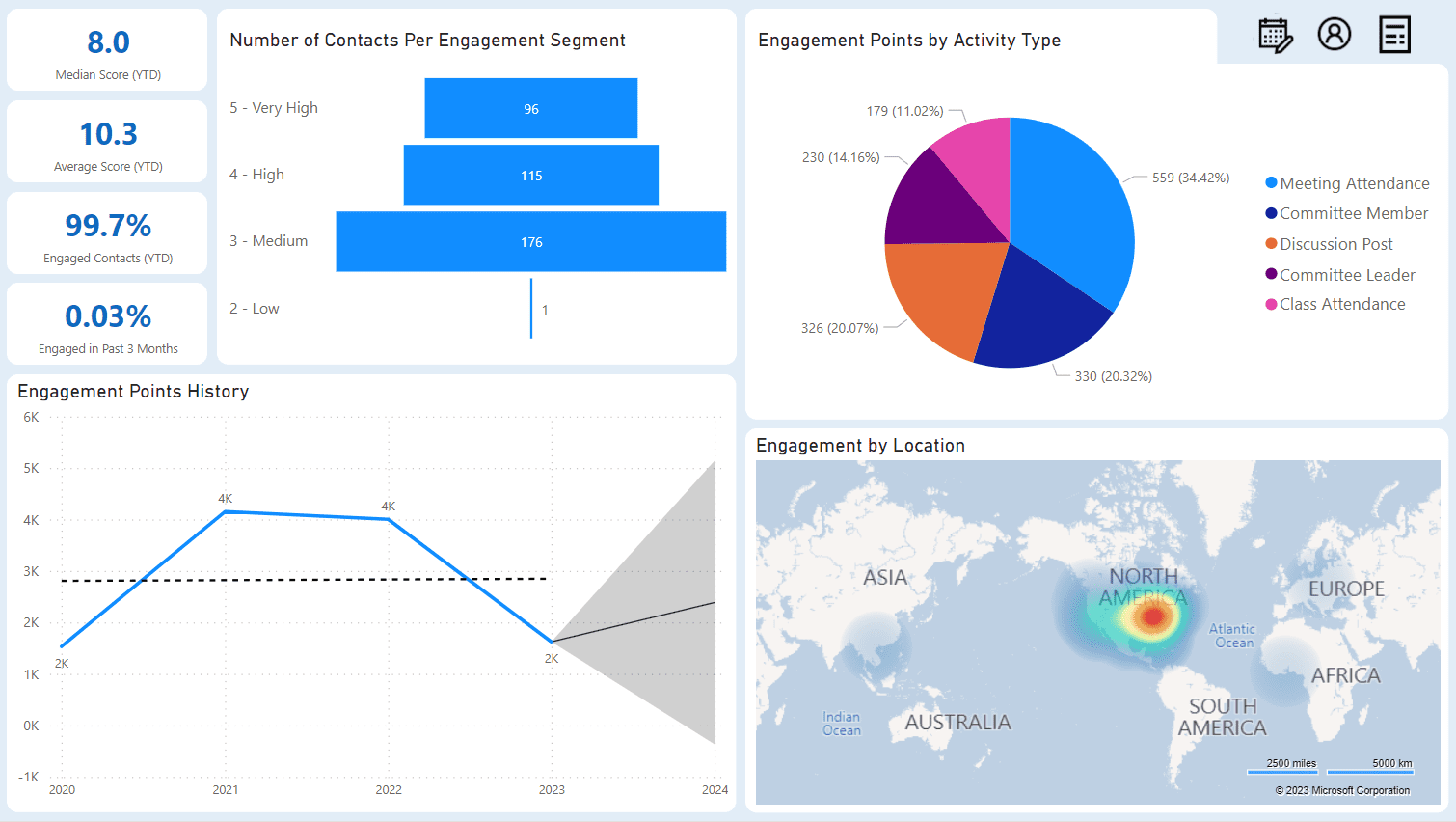The image size is (1456, 822).
Task: Click the High funnel bar showing 115
Action: (x=531, y=175)
